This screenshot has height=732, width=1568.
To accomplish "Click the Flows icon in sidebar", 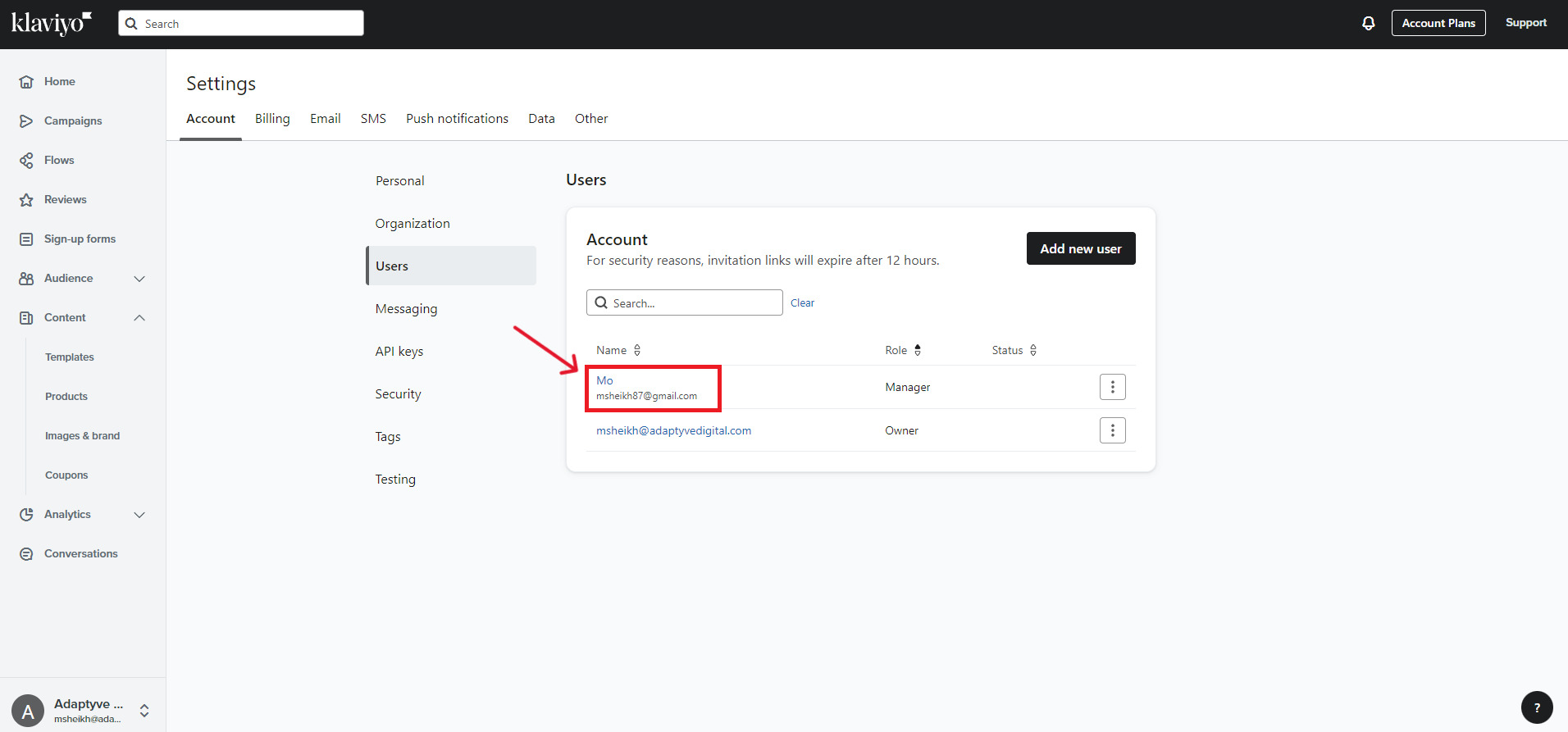I will click(26, 161).
